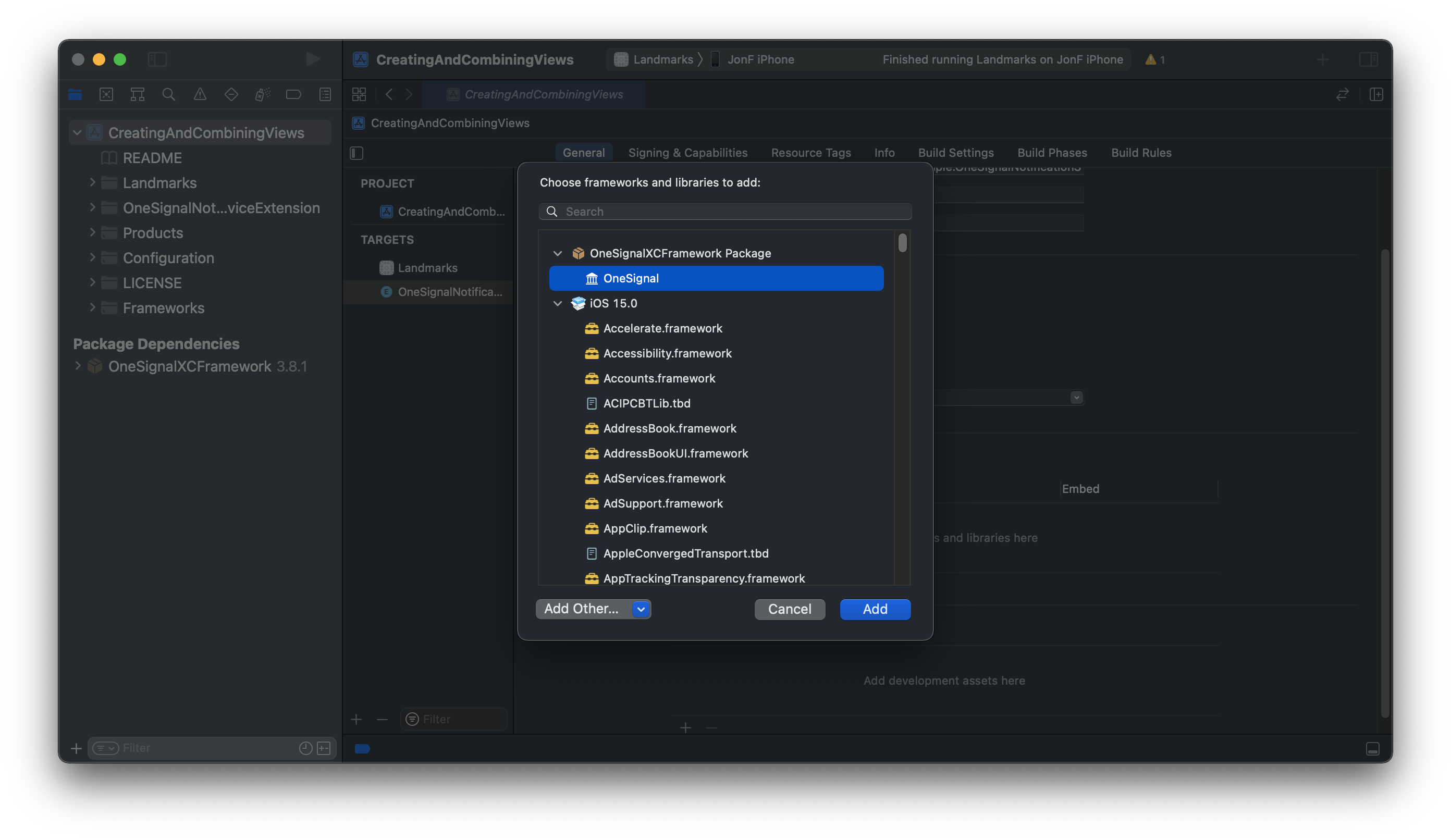Screen dimensions: 1451x840
Task: Expand the Landmarks folder
Action: [92, 182]
